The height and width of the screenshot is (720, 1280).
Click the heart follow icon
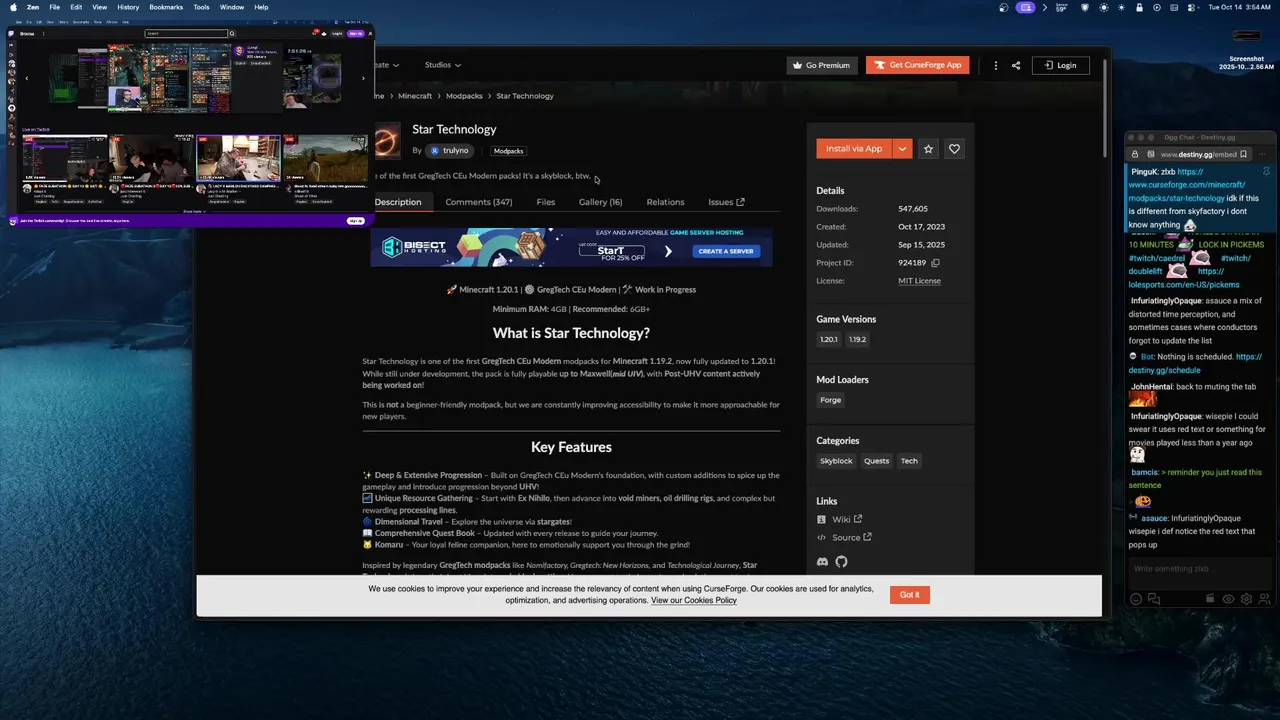coord(954,149)
